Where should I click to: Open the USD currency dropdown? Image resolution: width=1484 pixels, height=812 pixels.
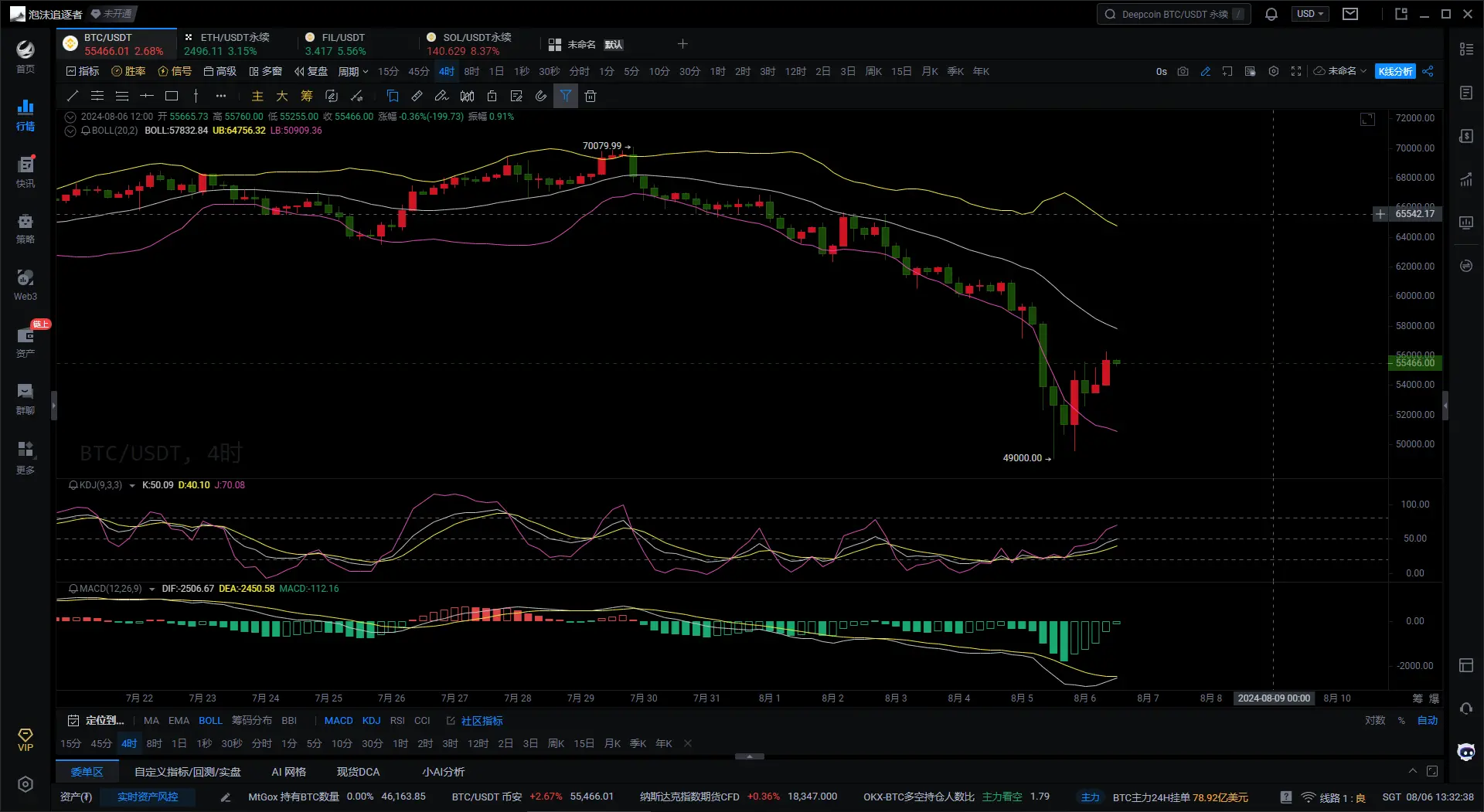[1309, 14]
